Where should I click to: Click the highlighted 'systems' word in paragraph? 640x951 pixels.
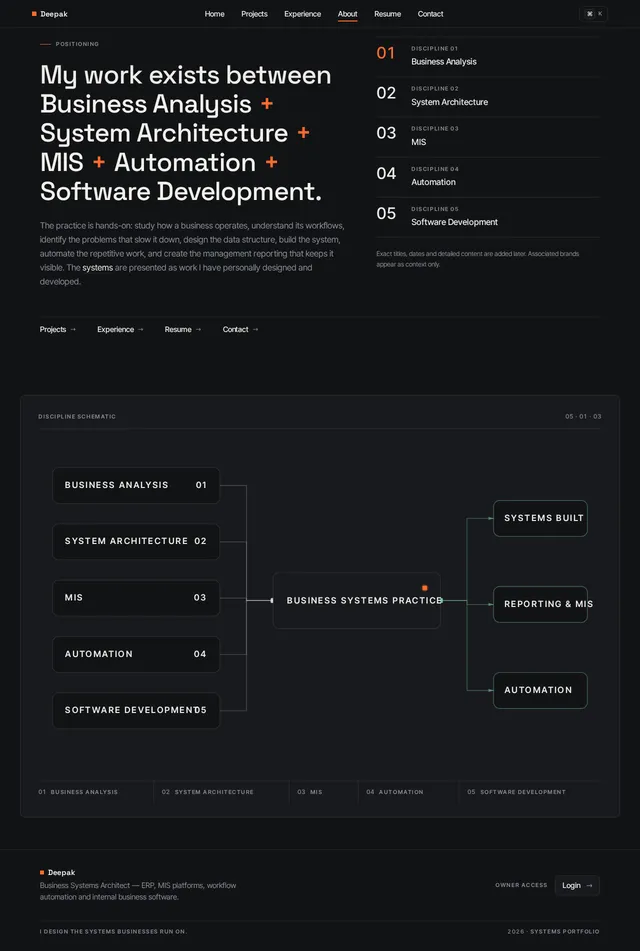pos(98,267)
